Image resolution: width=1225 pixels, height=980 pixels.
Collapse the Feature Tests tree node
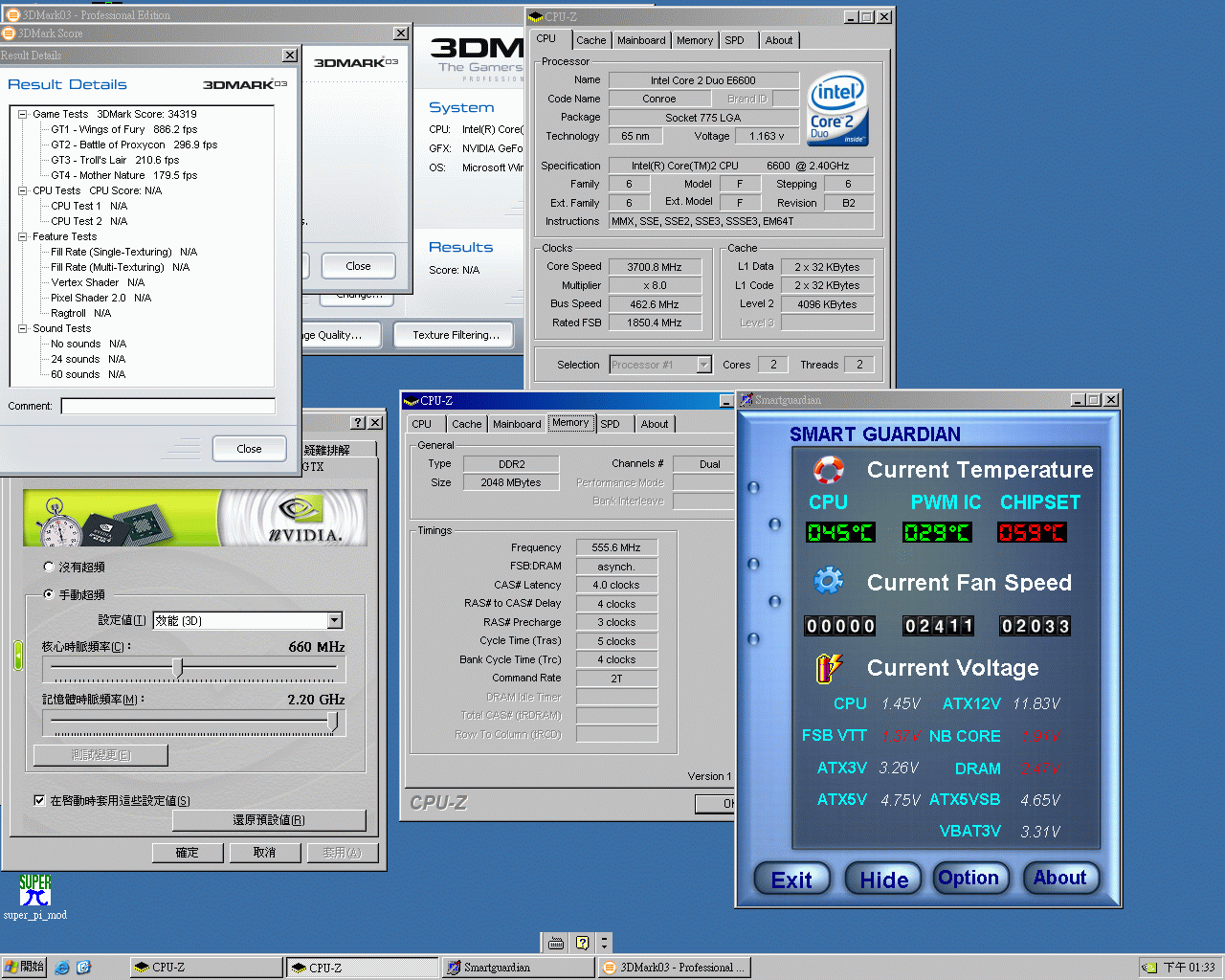22,236
